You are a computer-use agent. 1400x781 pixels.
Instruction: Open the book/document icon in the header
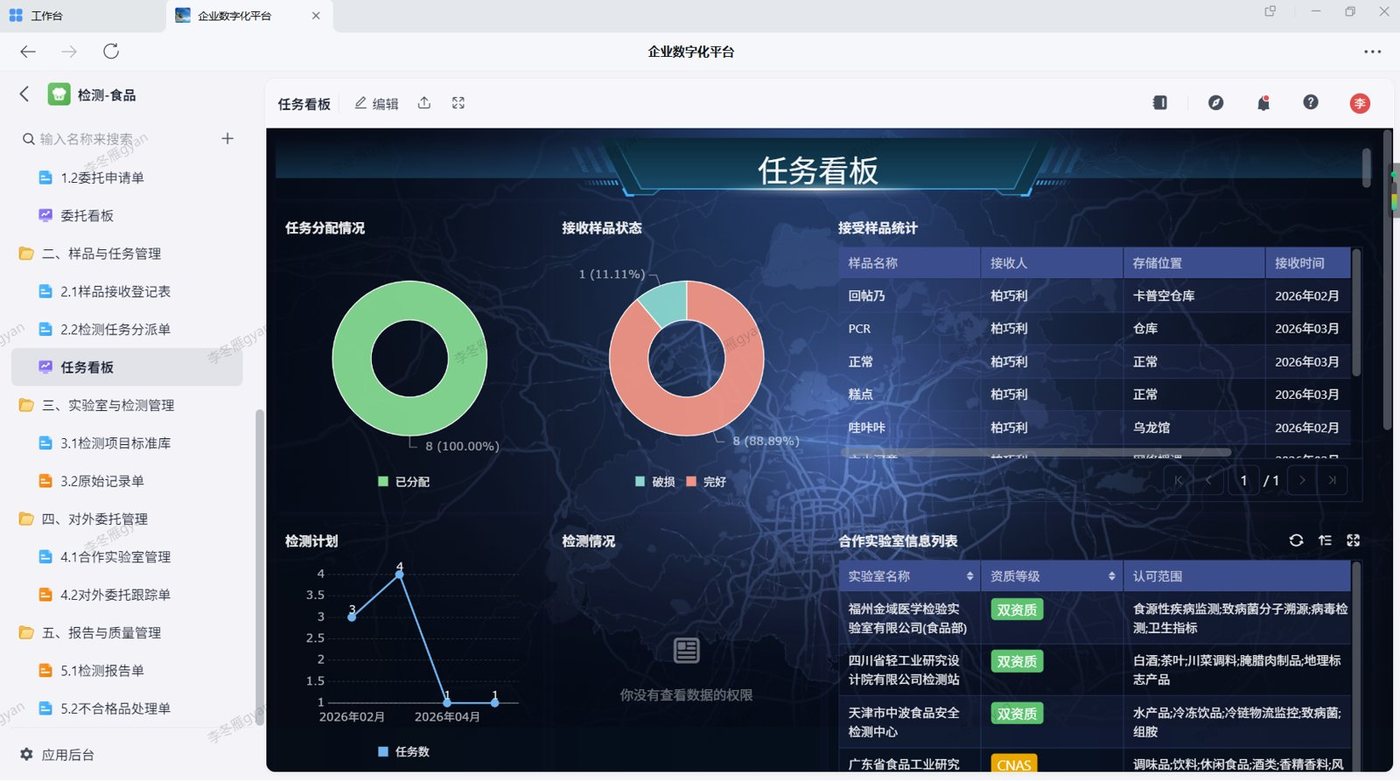pos(1160,103)
